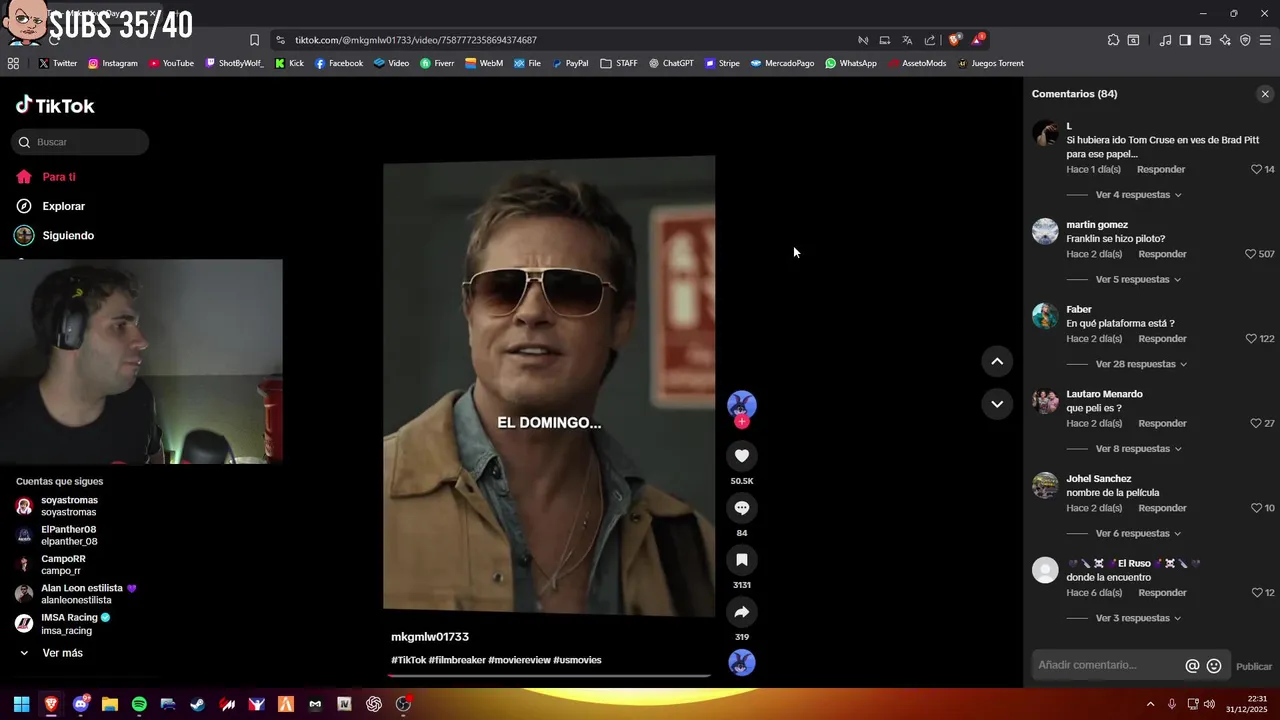This screenshot has width=1280, height=720.
Task: Click the #moviereview hashtag
Action: (x=518, y=660)
